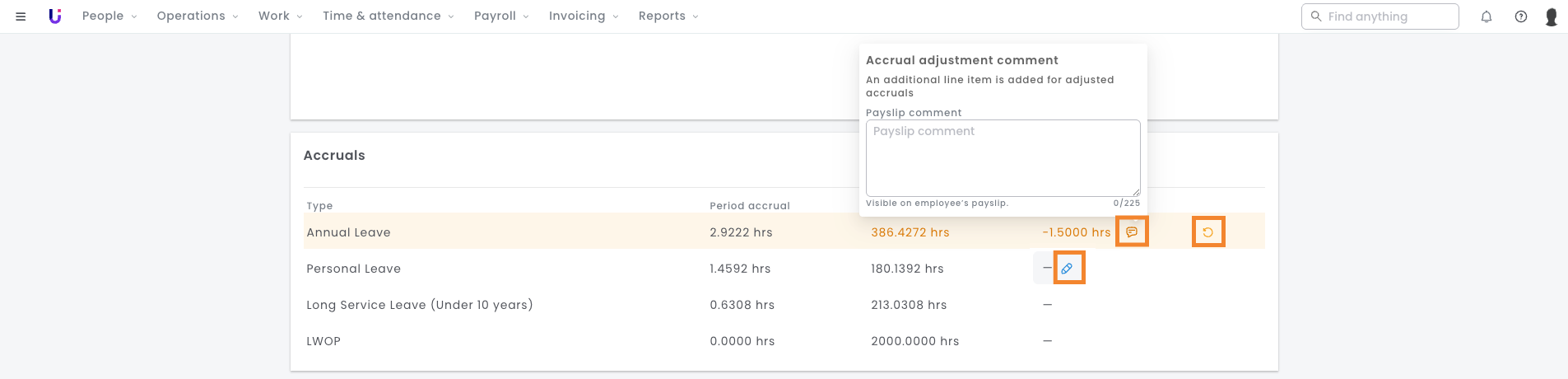Click the -1.5000 hrs adjustment value
Image resolution: width=1568 pixels, height=379 pixels.
point(1077,232)
